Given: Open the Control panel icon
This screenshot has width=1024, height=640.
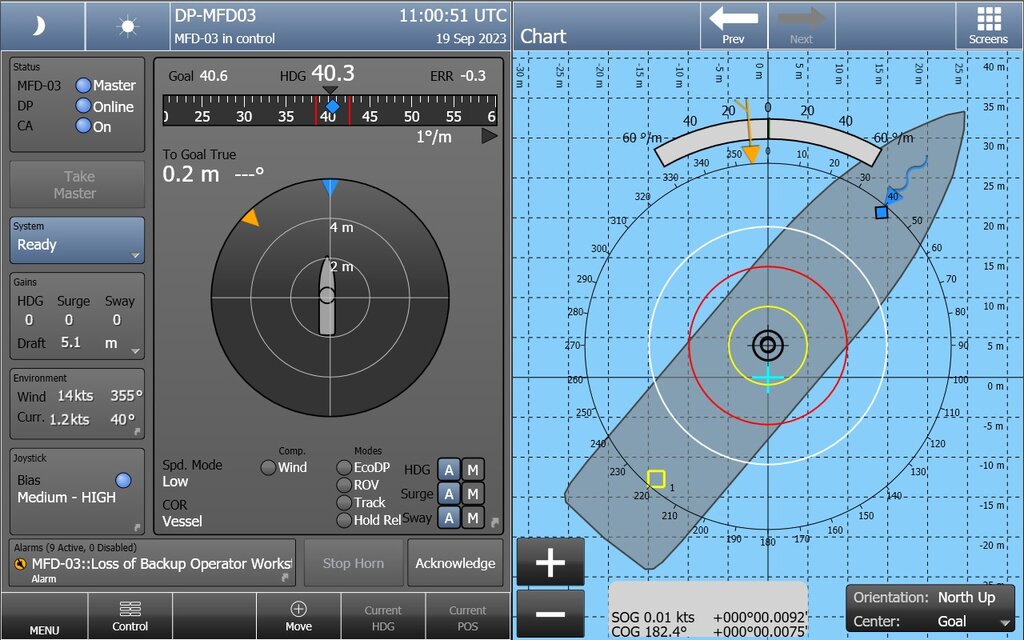Looking at the screenshot, I should pyautogui.click(x=130, y=615).
